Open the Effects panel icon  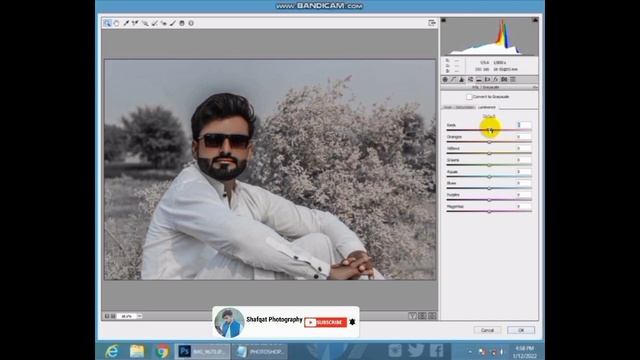click(x=496, y=80)
